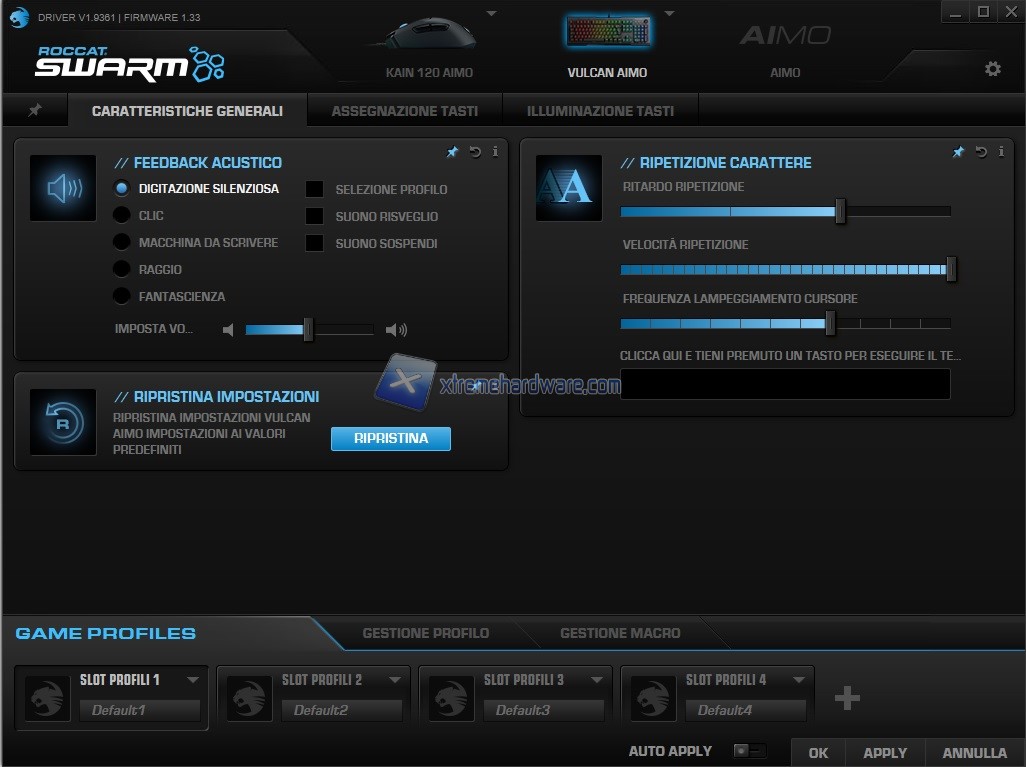Select the Clic sound radio option
Screen dimensions: 1026x767
coord(122,215)
